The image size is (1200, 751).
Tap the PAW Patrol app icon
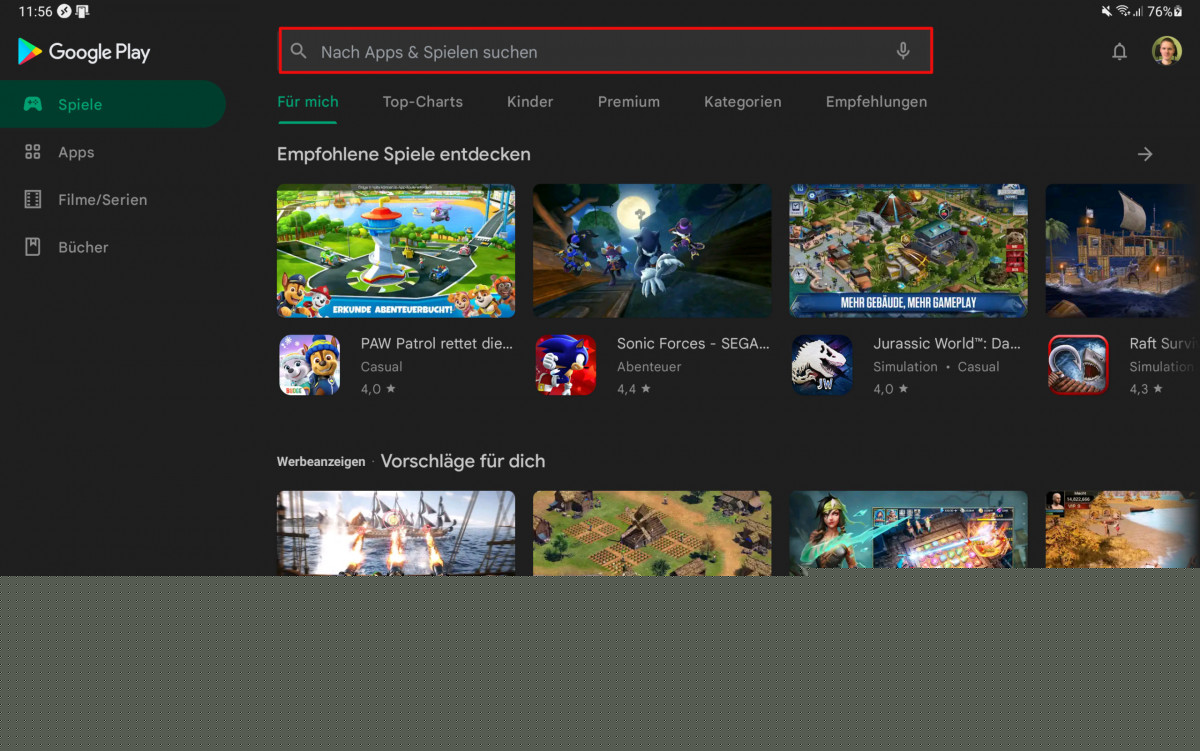click(309, 365)
